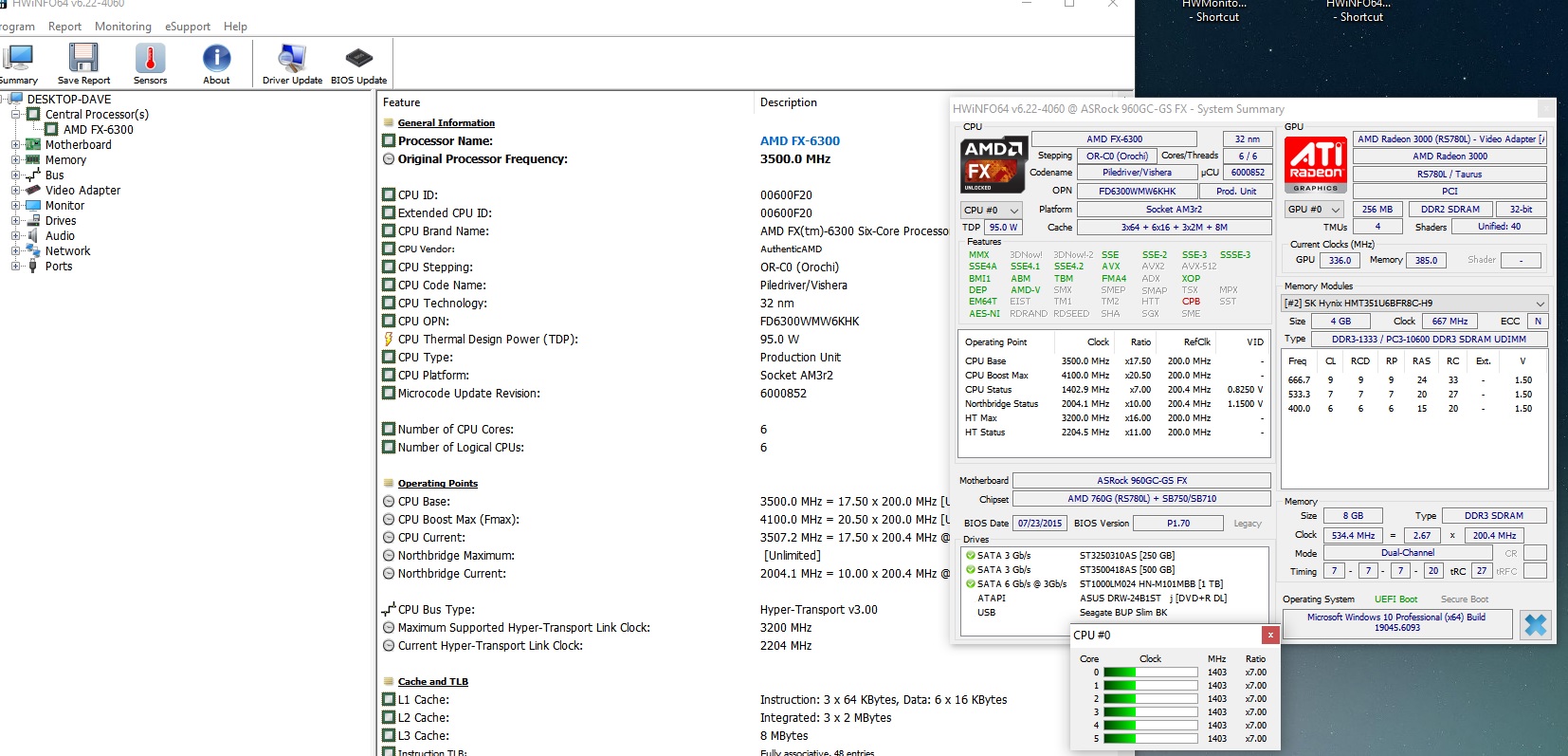Image resolution: width=1568 pixels, height=756 pixels.
Task: Click the Feature column header
Action: pyautogui.click(x=402, y=102)
